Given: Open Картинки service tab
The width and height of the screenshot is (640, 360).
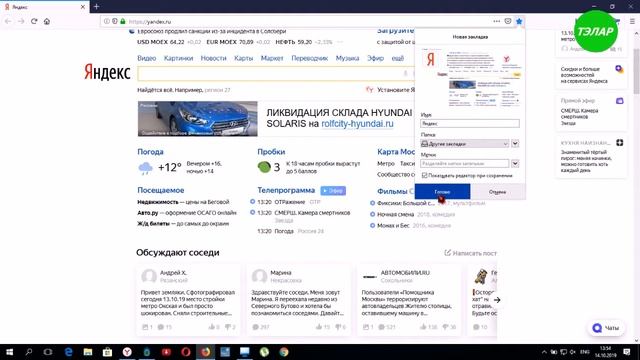Looking at the screenshot, I should pyautogui.click(x=178, y=58).
